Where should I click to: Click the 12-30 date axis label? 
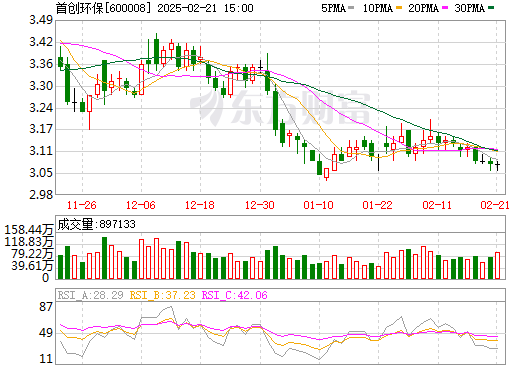pos(260,205)
